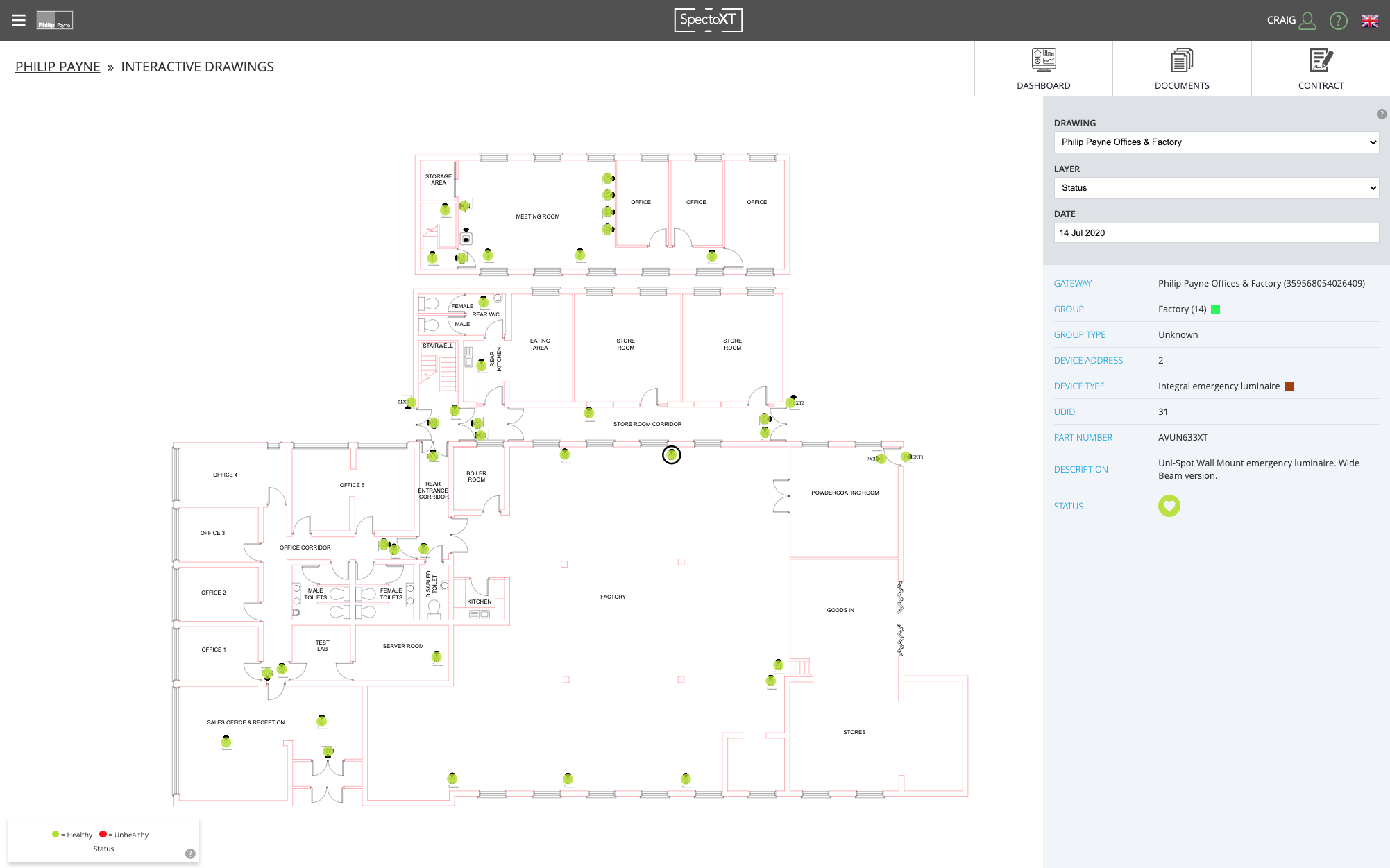Select the Rear Kitchen luminaire

pos(482,366)
